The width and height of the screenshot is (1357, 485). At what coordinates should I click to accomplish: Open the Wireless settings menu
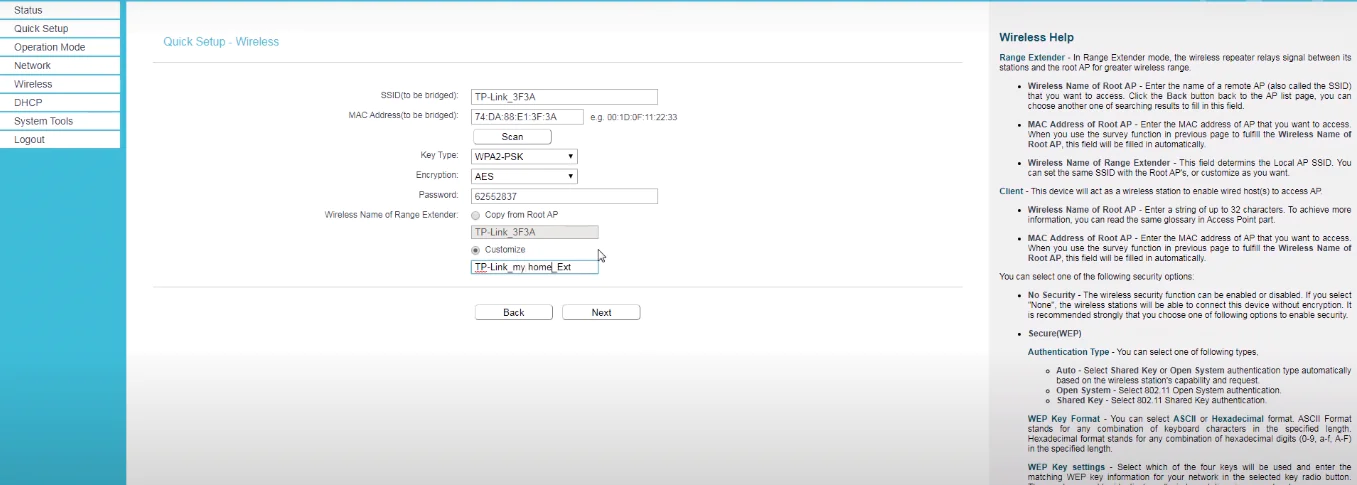click(33, 85)
